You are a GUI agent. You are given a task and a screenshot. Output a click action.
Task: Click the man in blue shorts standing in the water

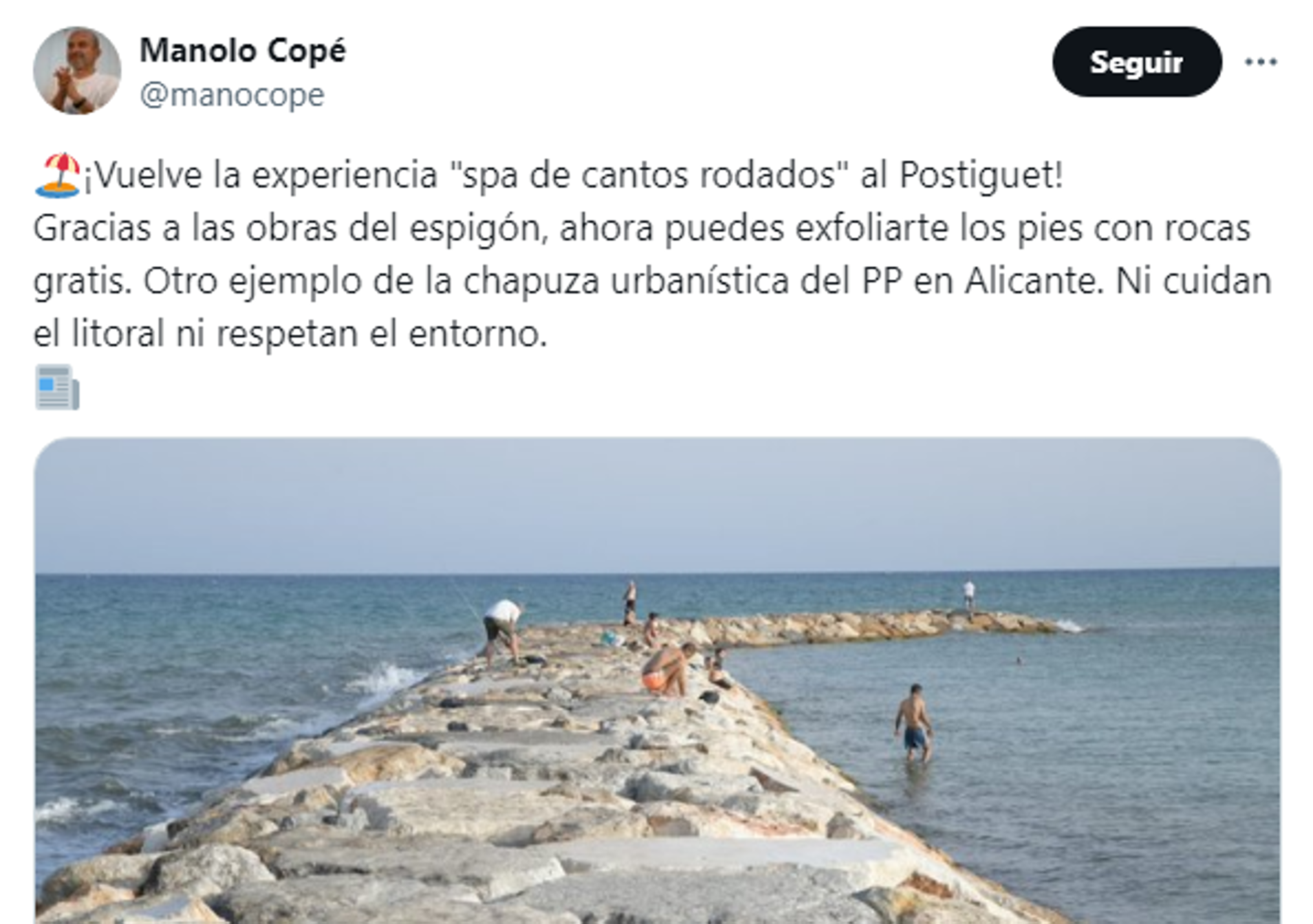click(913, 723)
